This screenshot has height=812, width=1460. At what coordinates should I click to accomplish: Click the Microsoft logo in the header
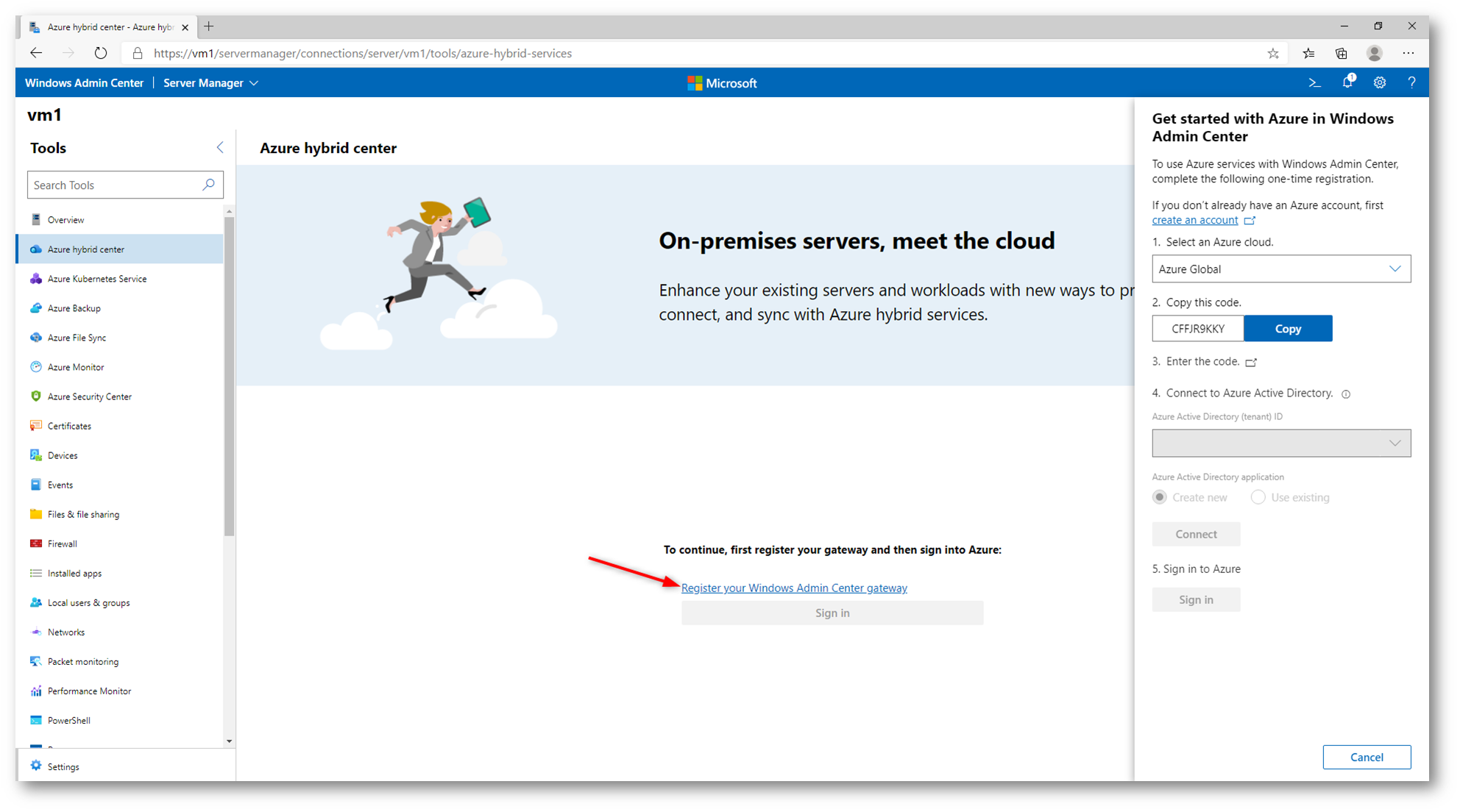click(x=722, y=83)
